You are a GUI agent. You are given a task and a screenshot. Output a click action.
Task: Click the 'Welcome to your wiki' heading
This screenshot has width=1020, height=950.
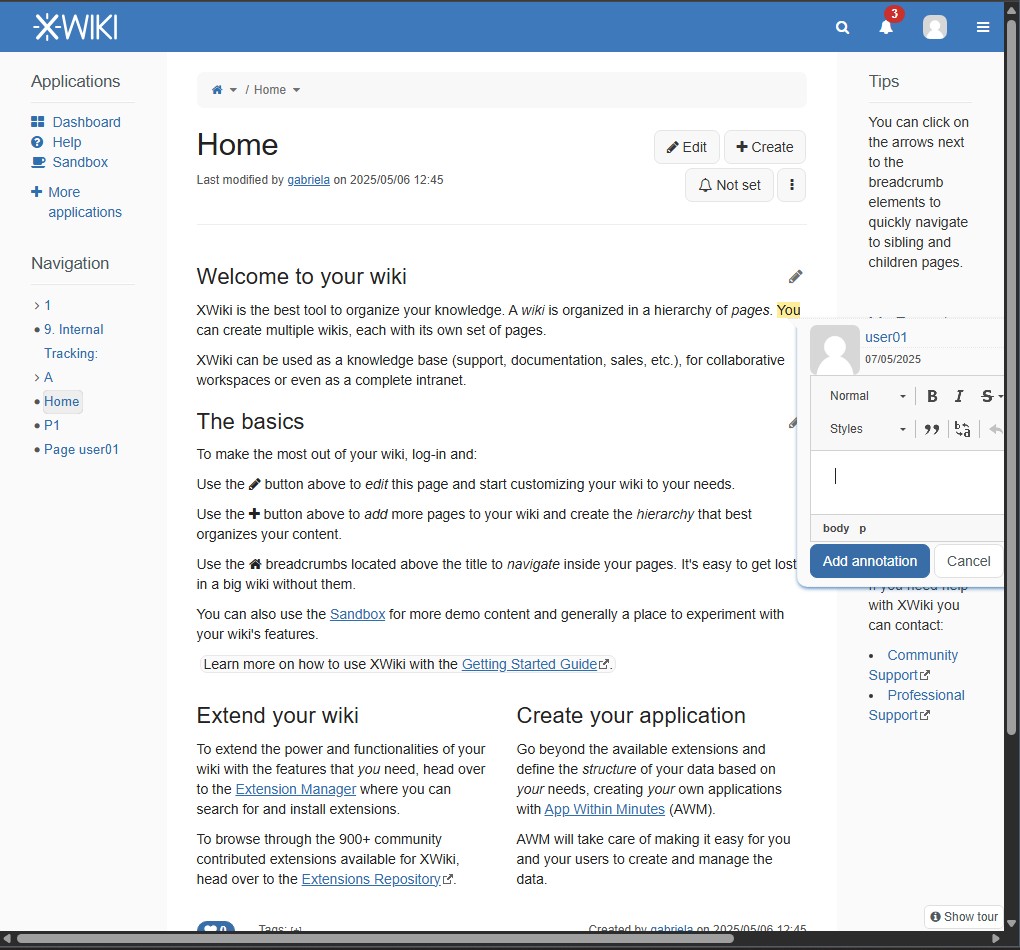click(301, 277)
